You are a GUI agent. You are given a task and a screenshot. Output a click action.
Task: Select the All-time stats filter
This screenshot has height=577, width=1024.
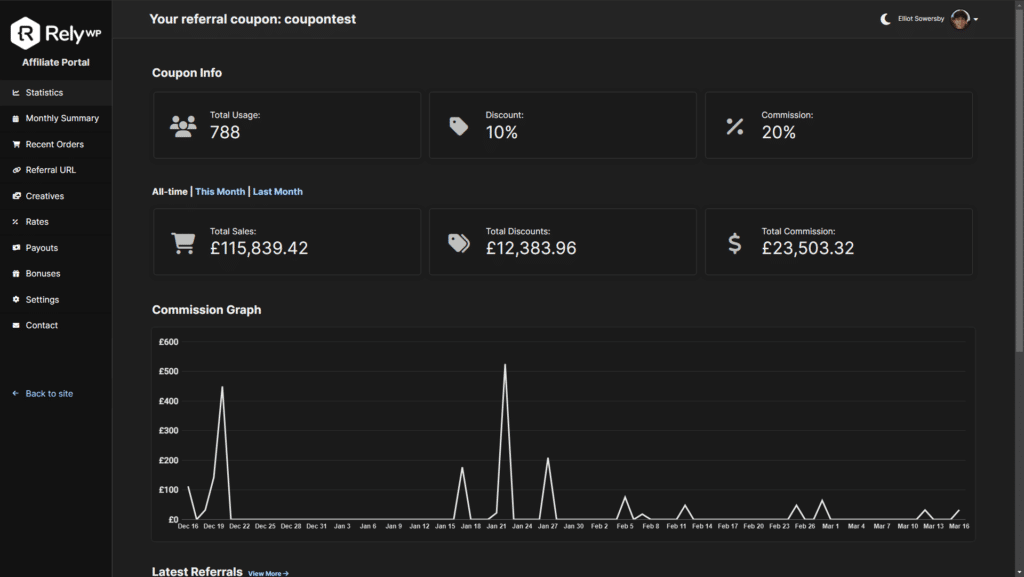[x=170, y=192]
